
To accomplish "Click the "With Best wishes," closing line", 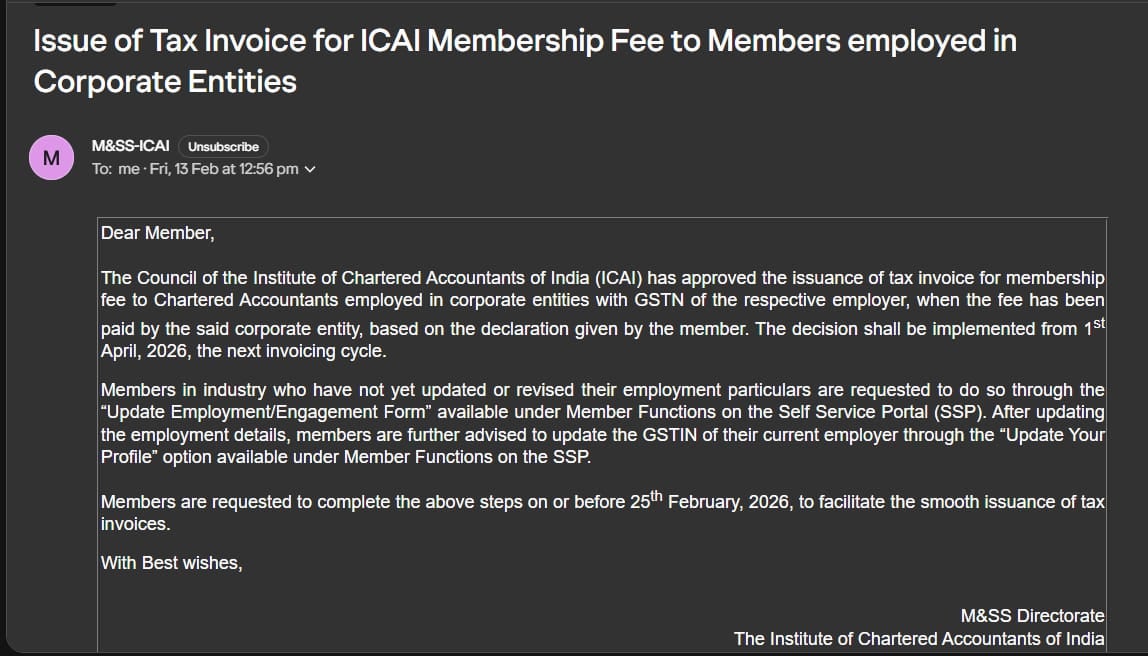I will point(171,563).
